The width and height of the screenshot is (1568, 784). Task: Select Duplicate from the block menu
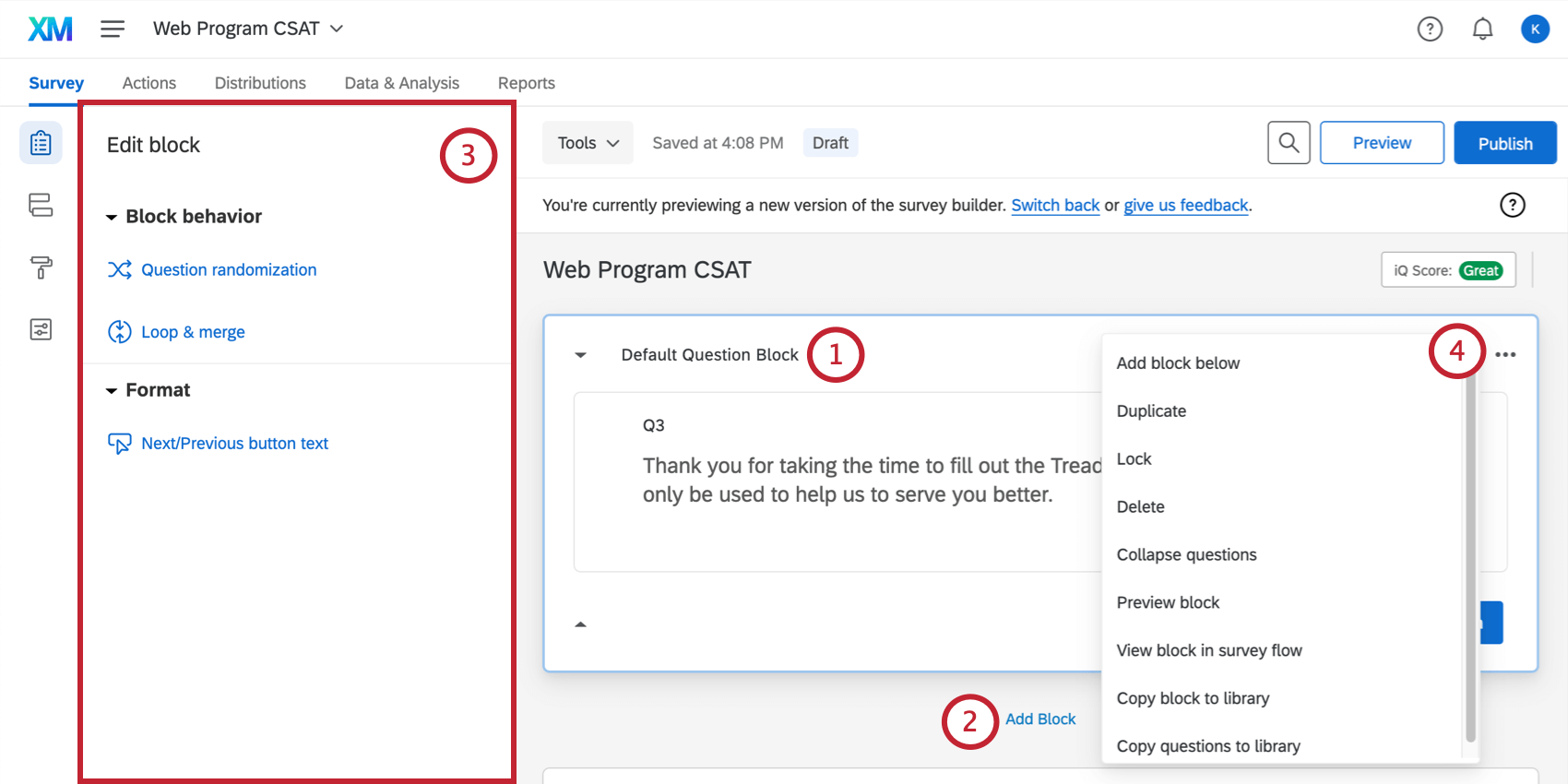click(1151, 411)
